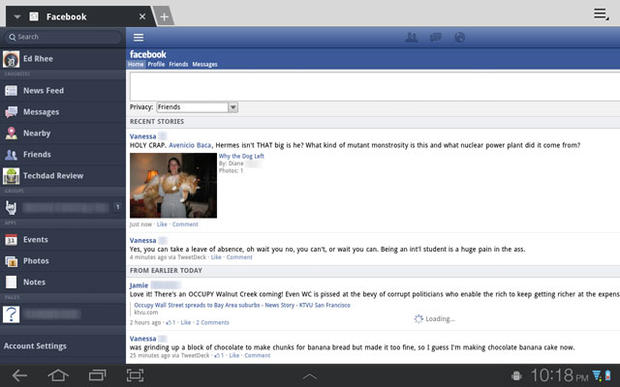Click the Ed Rhee name
The height and width of the screenshot is (387, 620).
pyautogui.click(x=38, y=59)
